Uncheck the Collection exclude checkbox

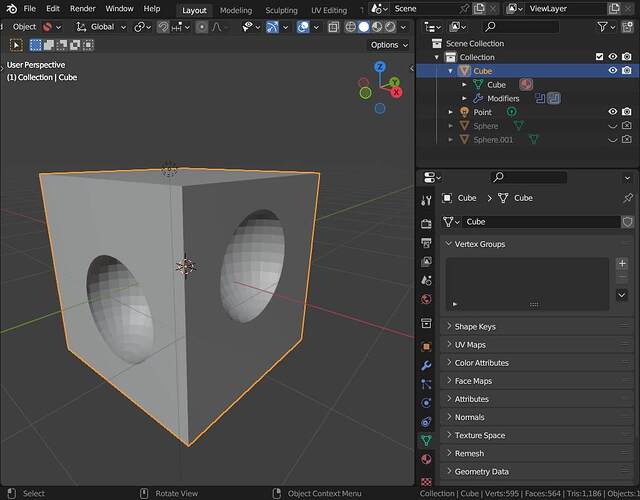[x=599, y=57]
